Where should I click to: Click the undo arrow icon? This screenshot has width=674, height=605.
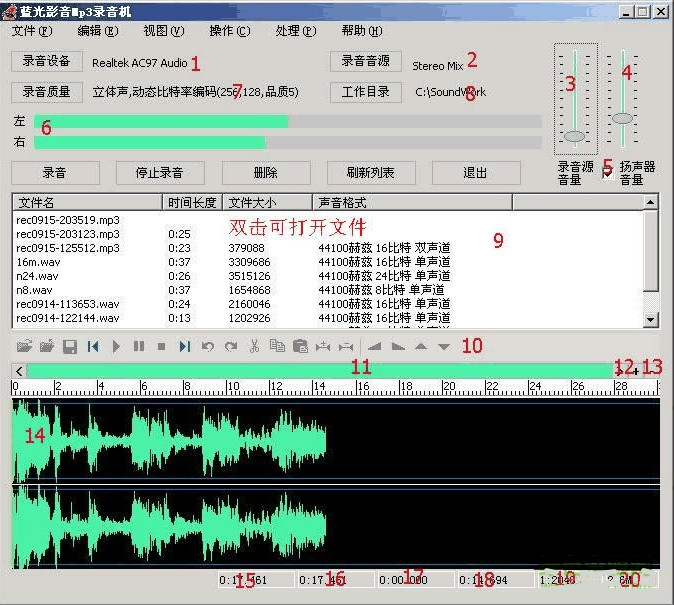tap(207, 346)
